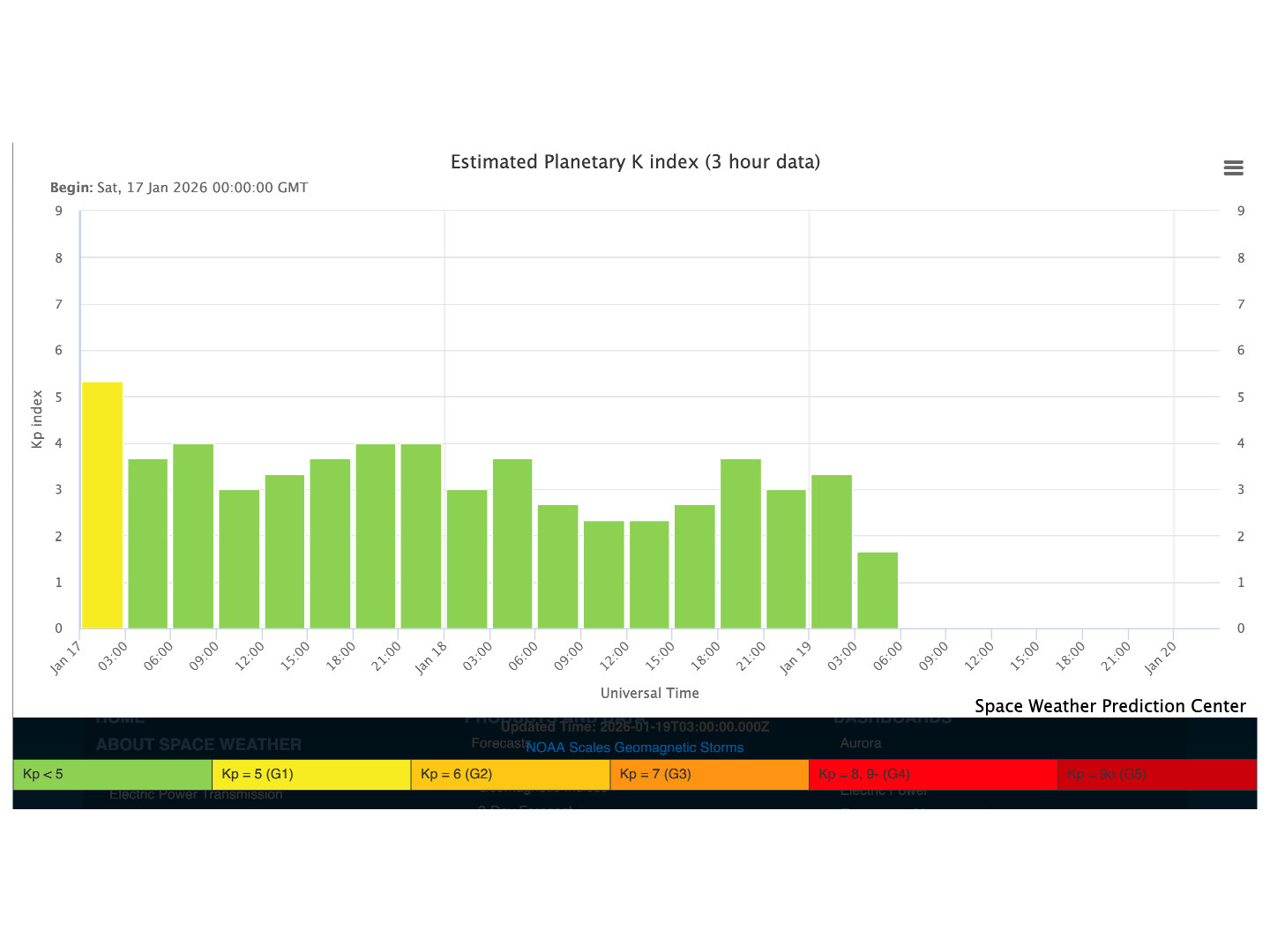Screen dimensions: 1270x952
Task: Open NOAA Scales Geomagnetic Storms link
Action: (635, 747)
